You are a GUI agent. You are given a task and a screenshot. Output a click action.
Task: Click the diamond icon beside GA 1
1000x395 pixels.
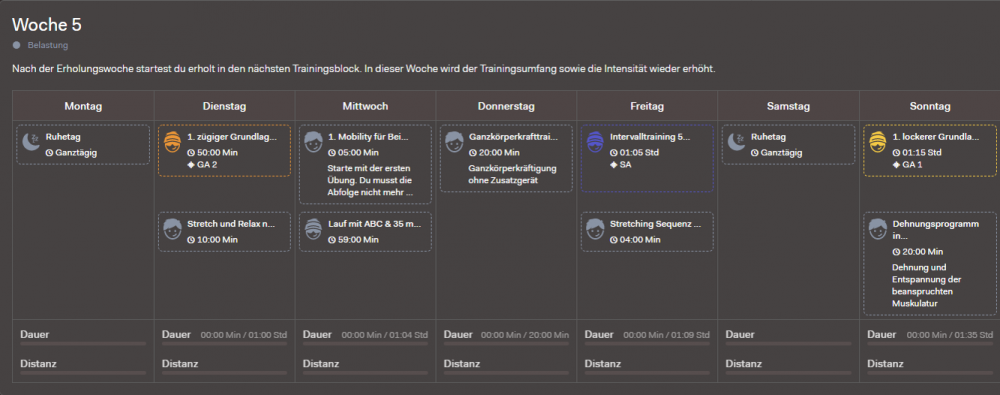tap(896, 165)
